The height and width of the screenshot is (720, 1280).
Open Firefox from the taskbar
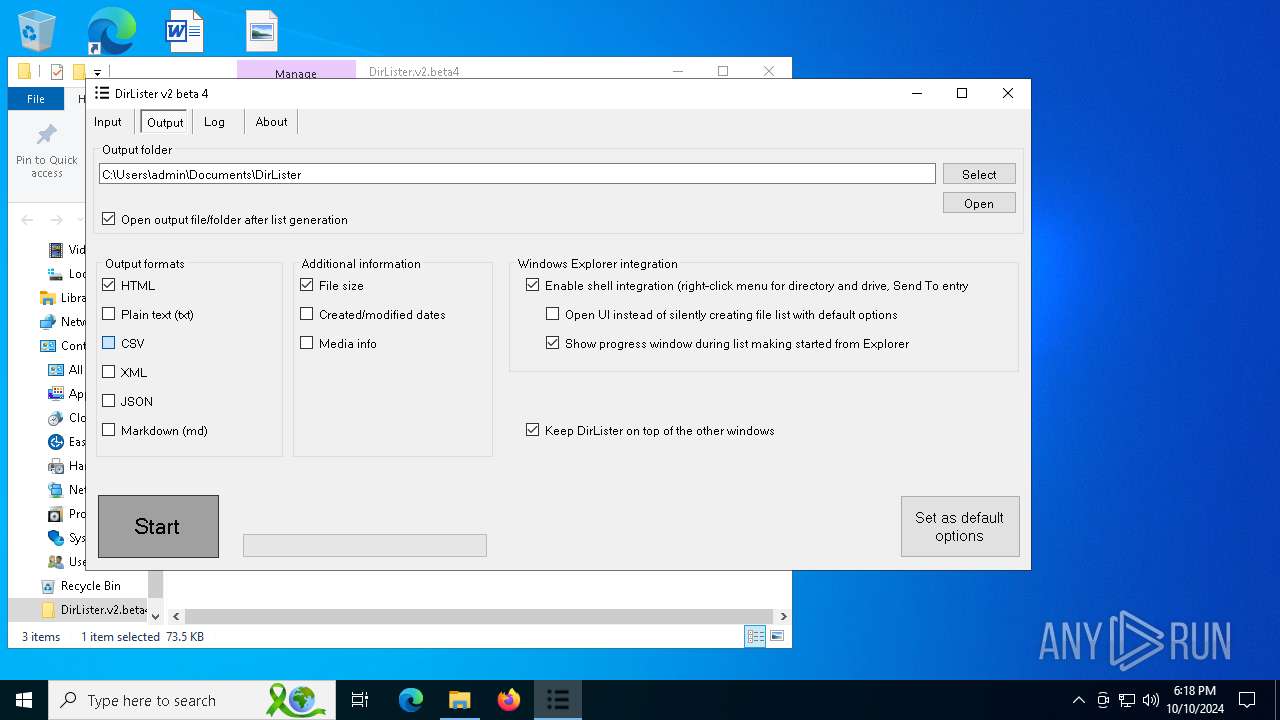(x=509, y=700)
